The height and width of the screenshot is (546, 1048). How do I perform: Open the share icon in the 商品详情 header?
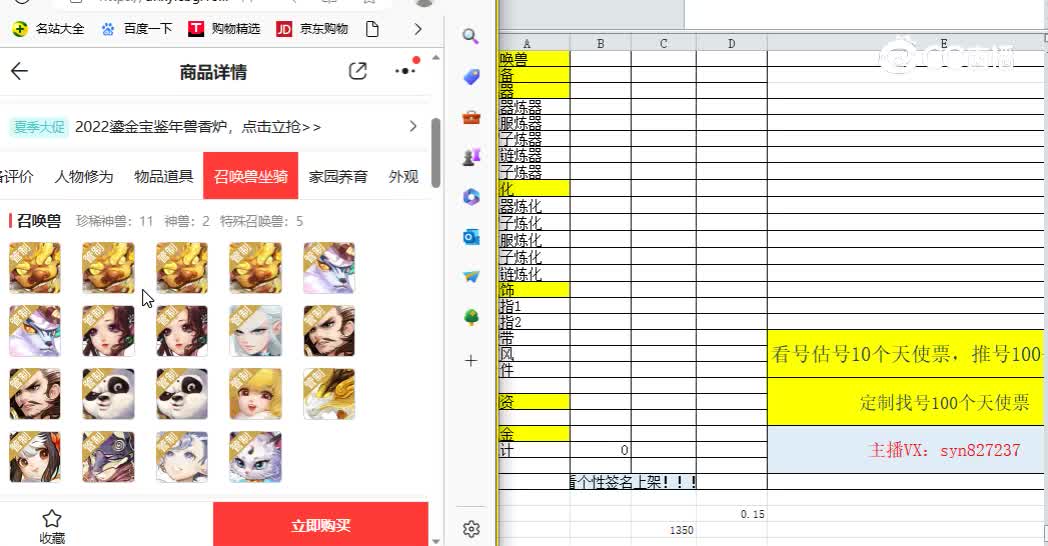tap(358, 71)
